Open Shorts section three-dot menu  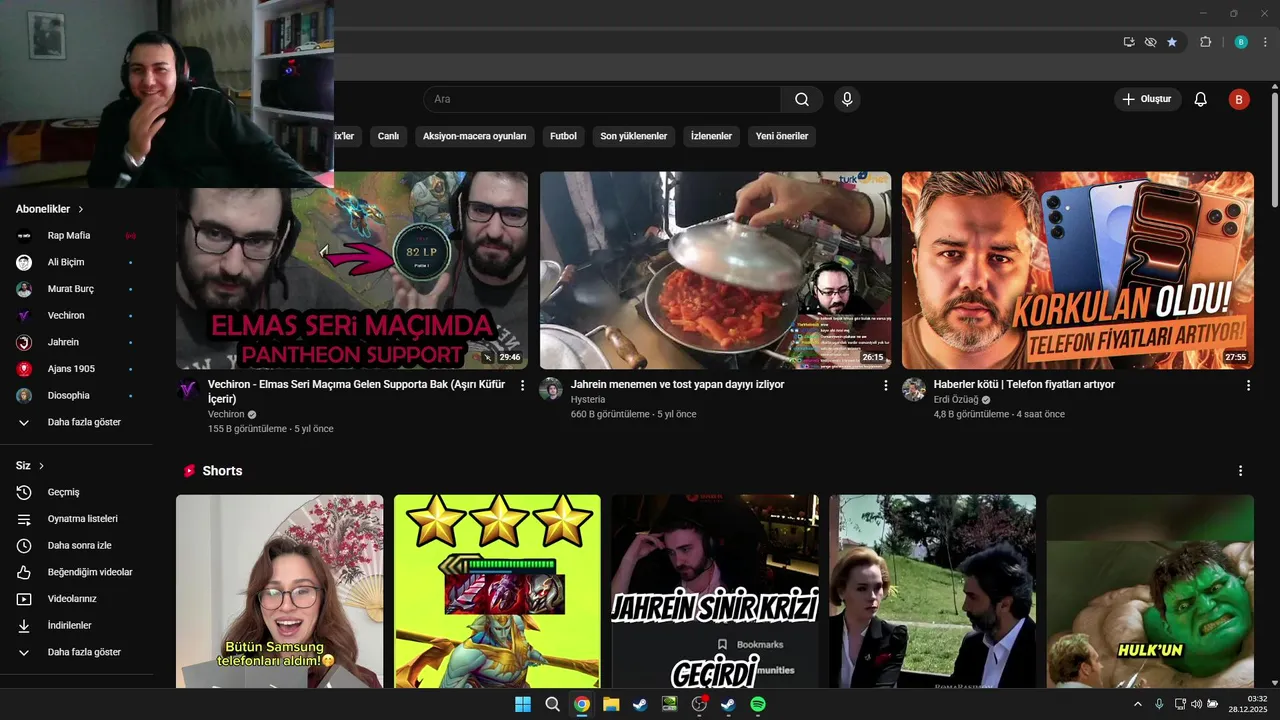pyautogui.click(x=1241, y=471)
